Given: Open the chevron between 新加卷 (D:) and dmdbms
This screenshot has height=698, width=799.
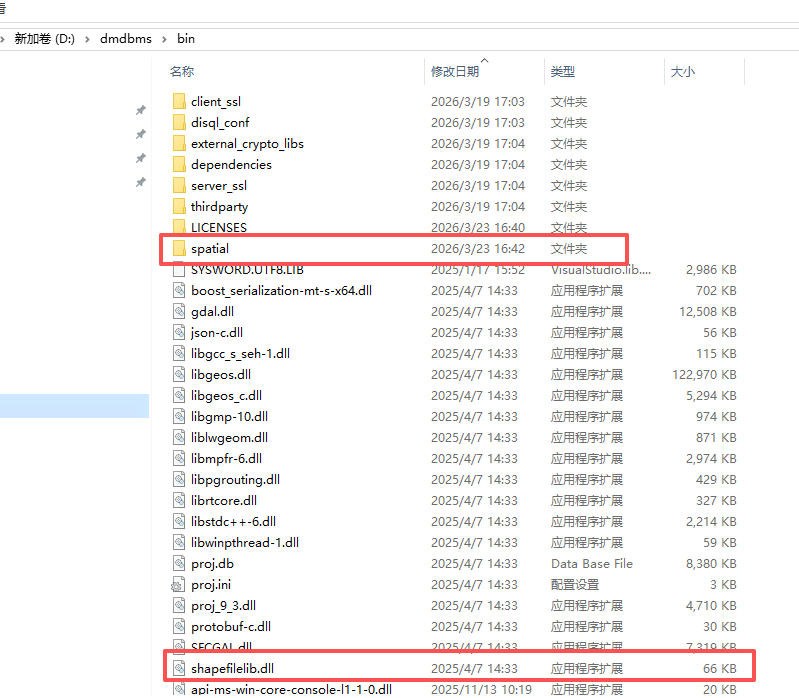Looking at the screenshot, I should coord(89,39).
